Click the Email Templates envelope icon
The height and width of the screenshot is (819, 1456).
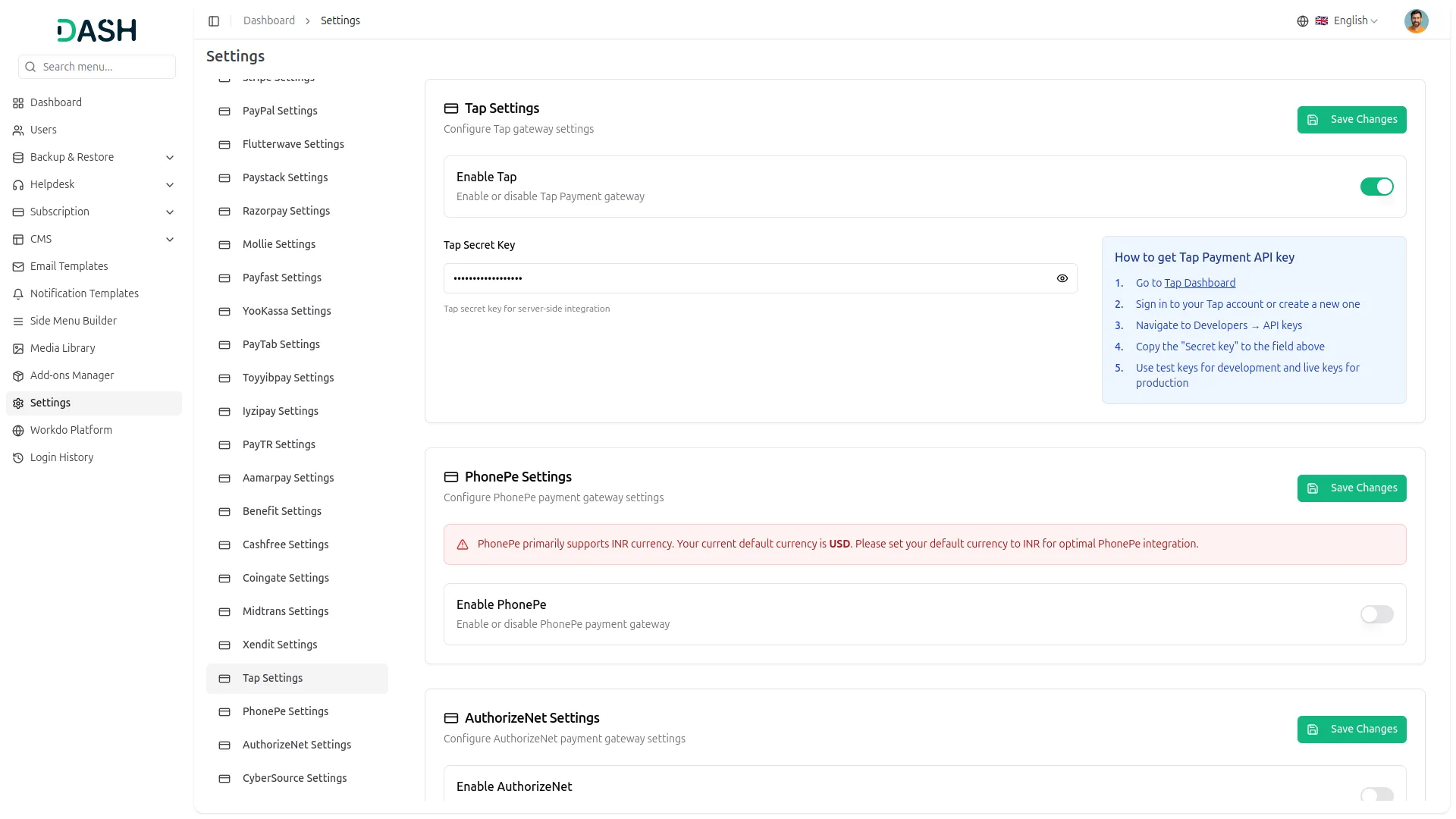click(x=18, y=267)
